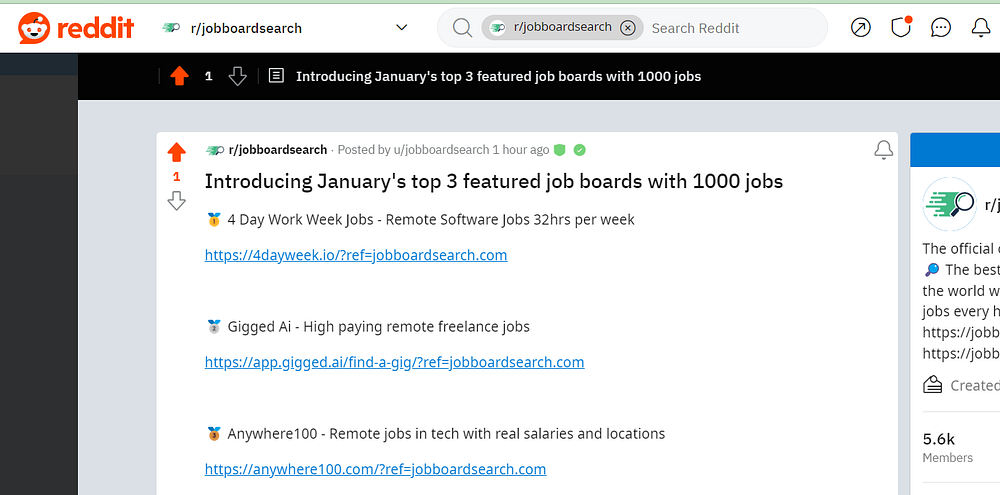Viewport: 1000px width, 495px height.
Task: Remove the r/jobboardsearch search filter chip
Action: tap(627, 28)
